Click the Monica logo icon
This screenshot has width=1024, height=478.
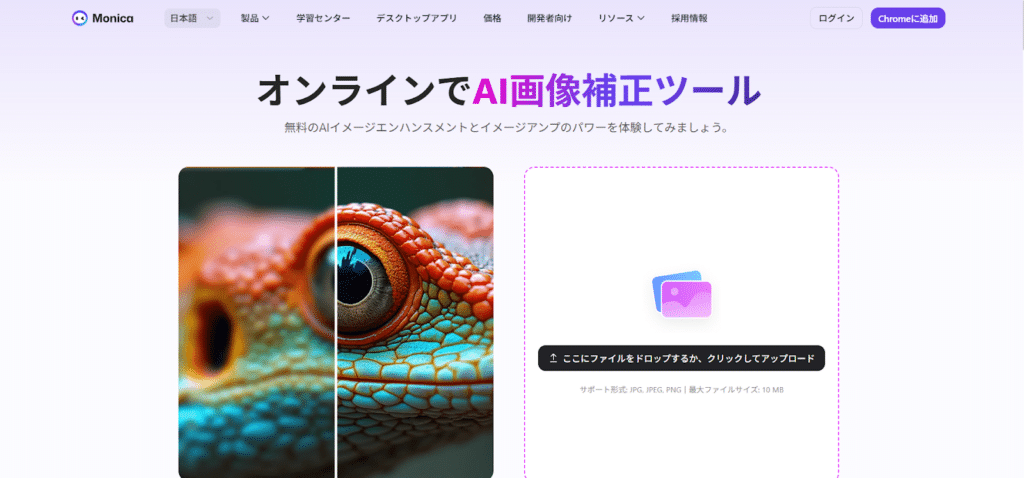pyautogui.click(x=80, y=18)
